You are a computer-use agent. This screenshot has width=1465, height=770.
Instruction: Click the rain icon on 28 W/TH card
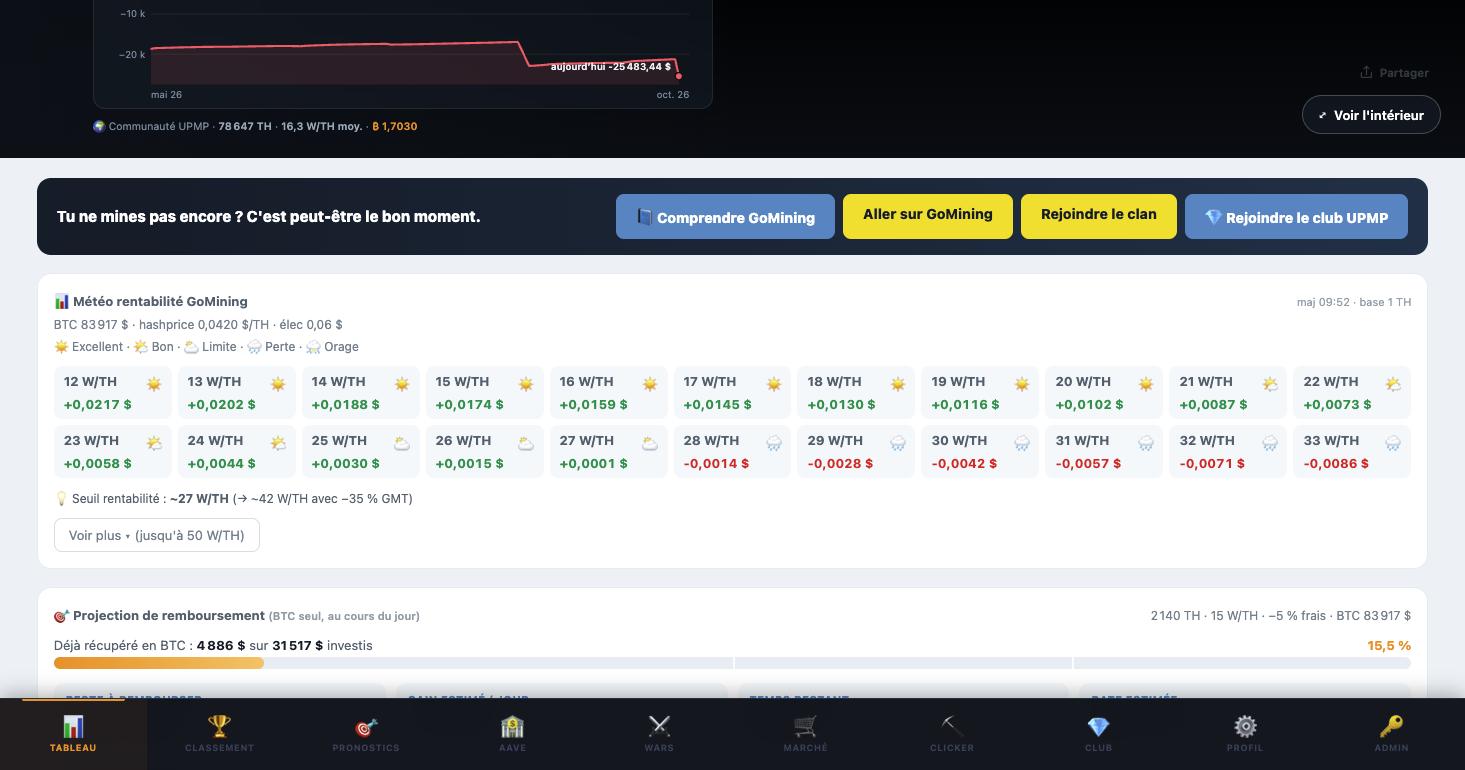[774, 443]
